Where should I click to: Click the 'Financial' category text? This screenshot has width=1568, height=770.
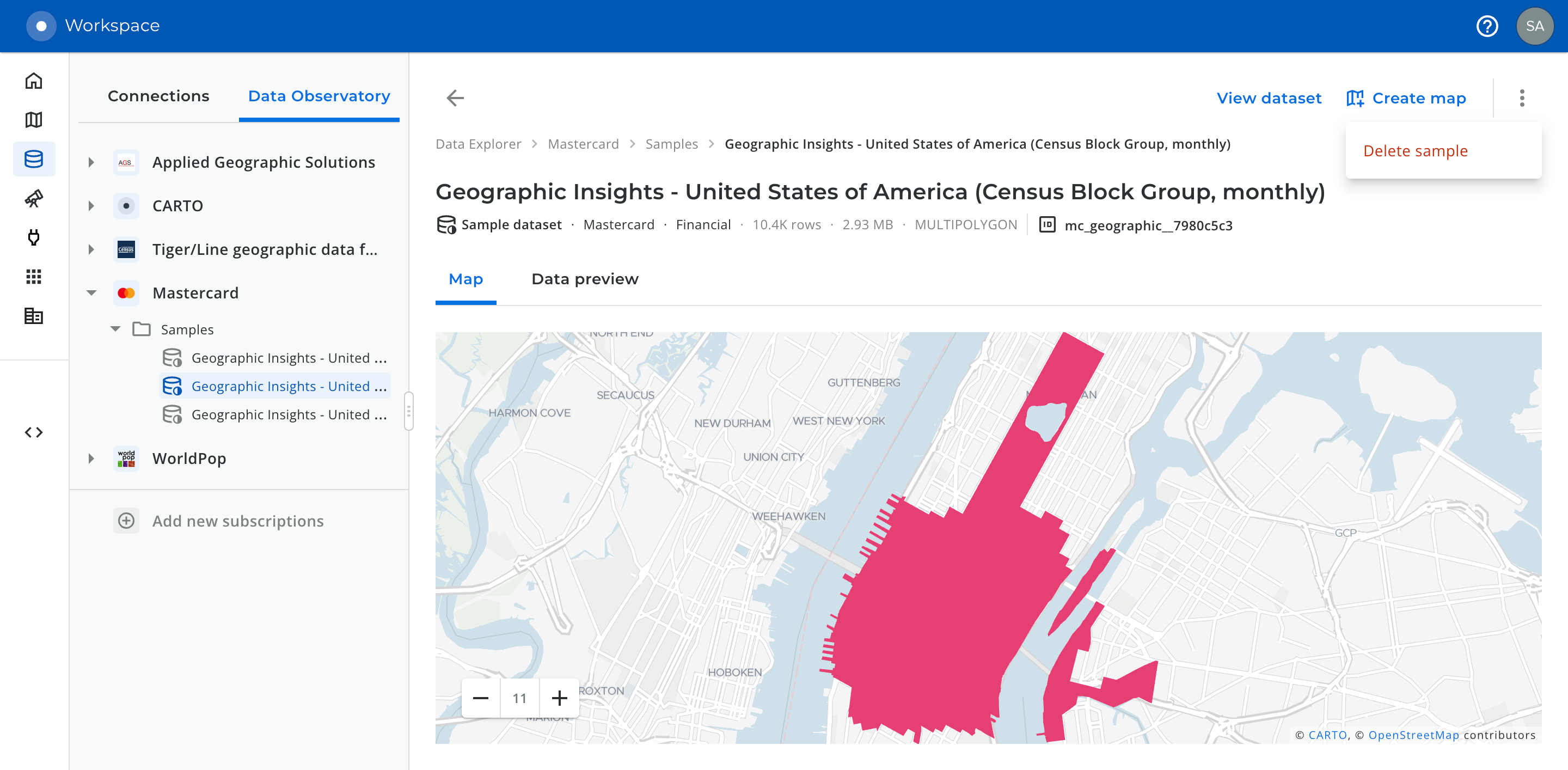click(x=703, y=224)
